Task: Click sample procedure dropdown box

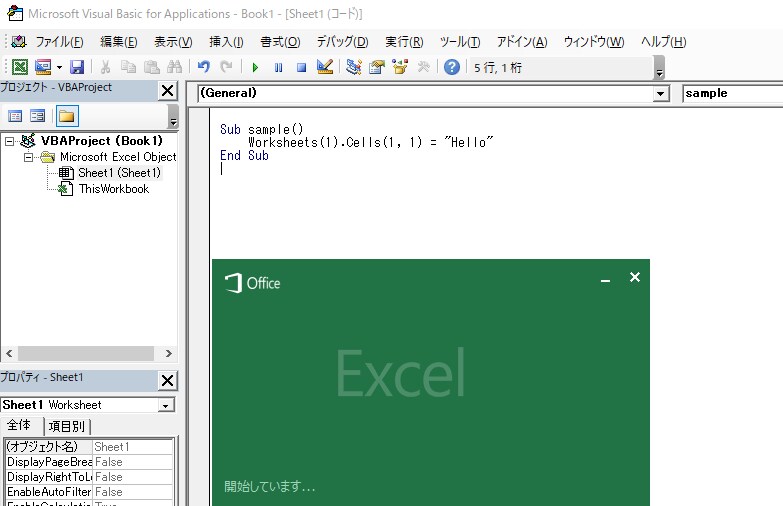Action: pyautogui.click(x=733, y=93)
